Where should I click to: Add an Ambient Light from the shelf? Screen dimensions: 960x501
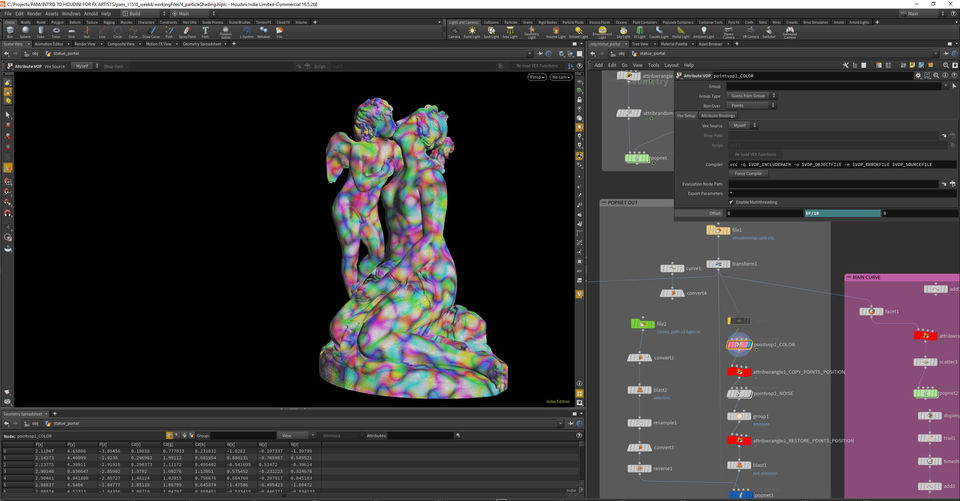pyautogui.click(x=703, y=31)
